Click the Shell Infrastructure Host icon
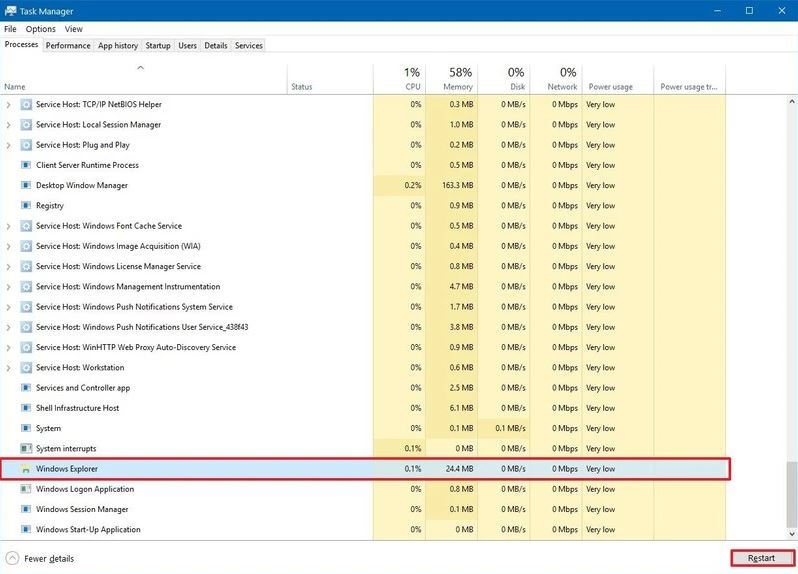This screenshot has width=798, height=574. [26, 408]
